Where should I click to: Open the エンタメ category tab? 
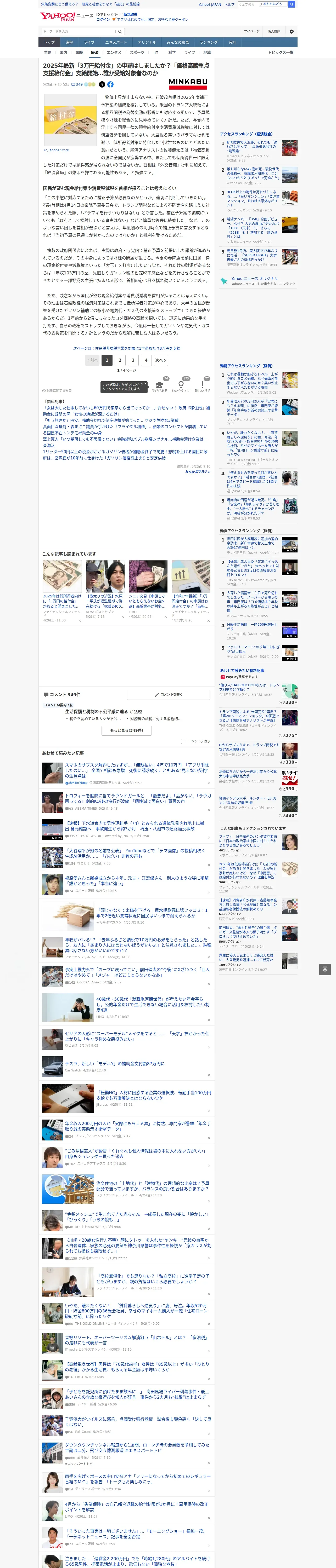click(114, 52)
